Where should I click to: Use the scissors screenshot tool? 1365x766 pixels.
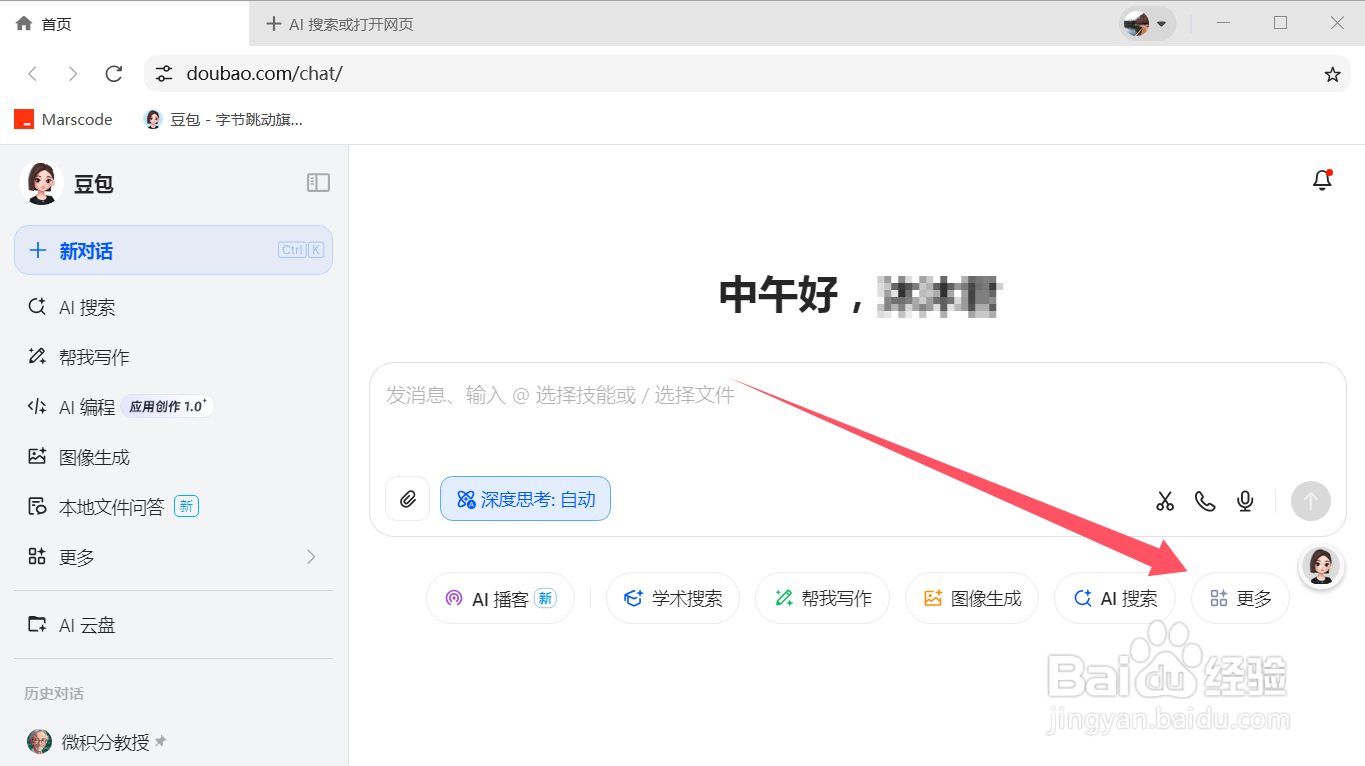1165,501
